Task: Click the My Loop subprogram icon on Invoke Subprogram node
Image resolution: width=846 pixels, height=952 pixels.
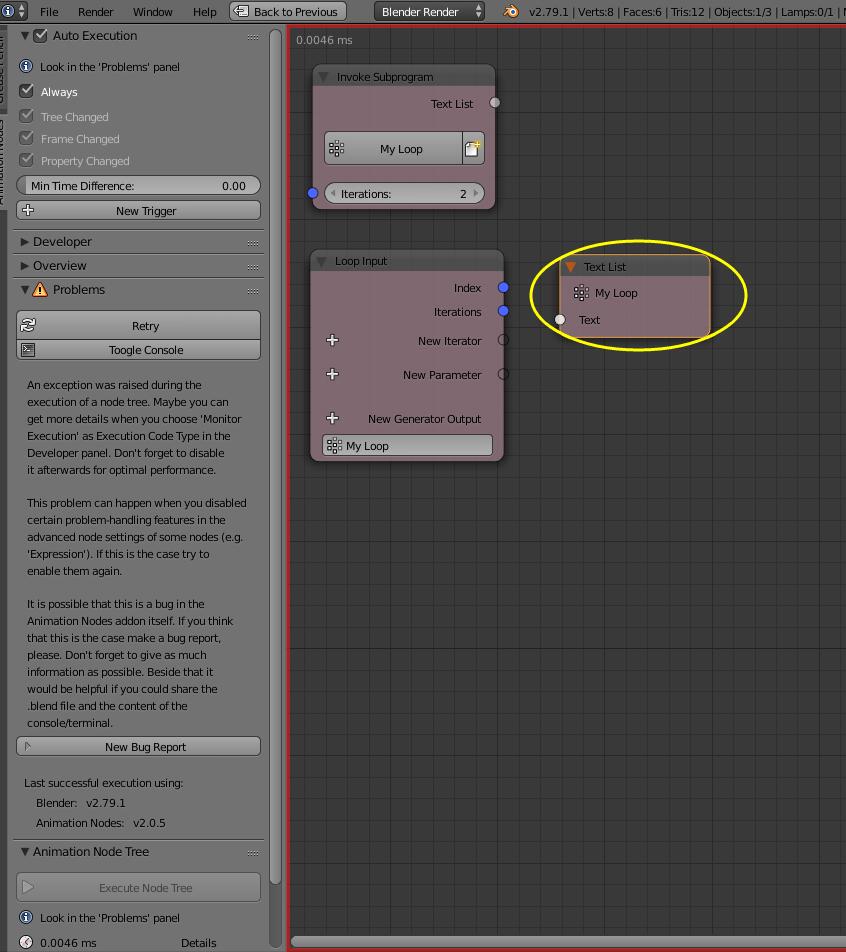Action: point(337,147)
